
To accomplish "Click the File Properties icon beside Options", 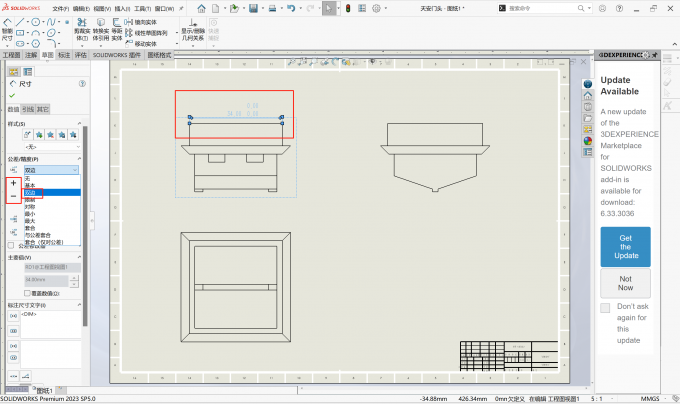I will pos(362,8).
